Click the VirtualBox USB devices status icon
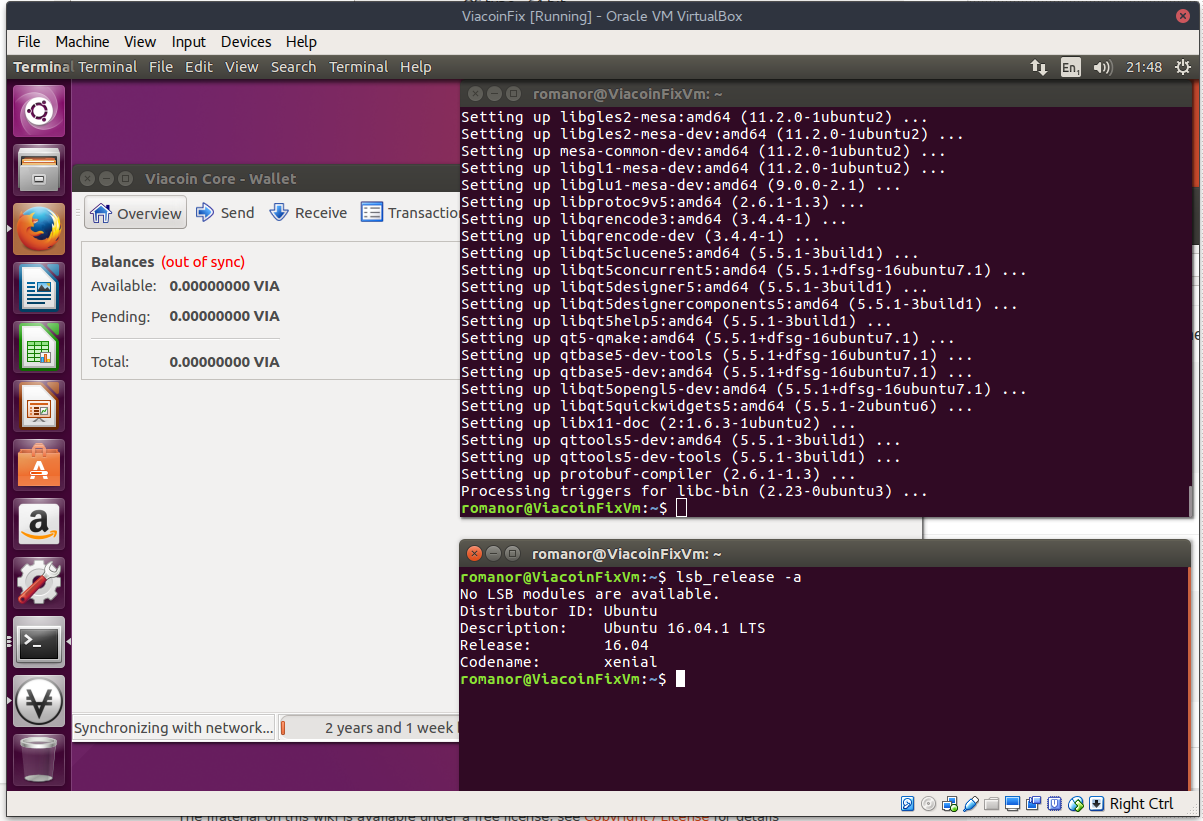The height and width of the screenshot is (821, 1203). point(971,804)
